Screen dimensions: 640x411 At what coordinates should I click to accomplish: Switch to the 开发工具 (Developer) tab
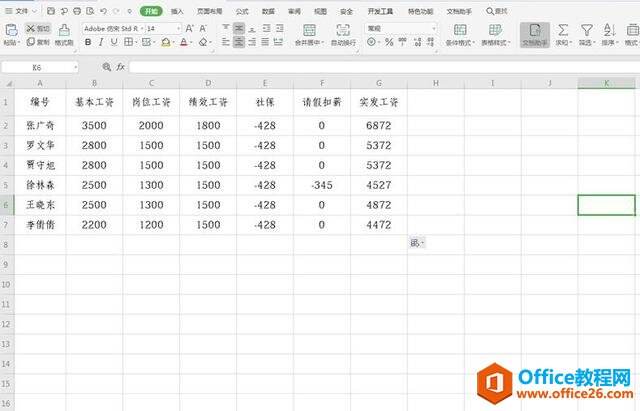[380, 11]
